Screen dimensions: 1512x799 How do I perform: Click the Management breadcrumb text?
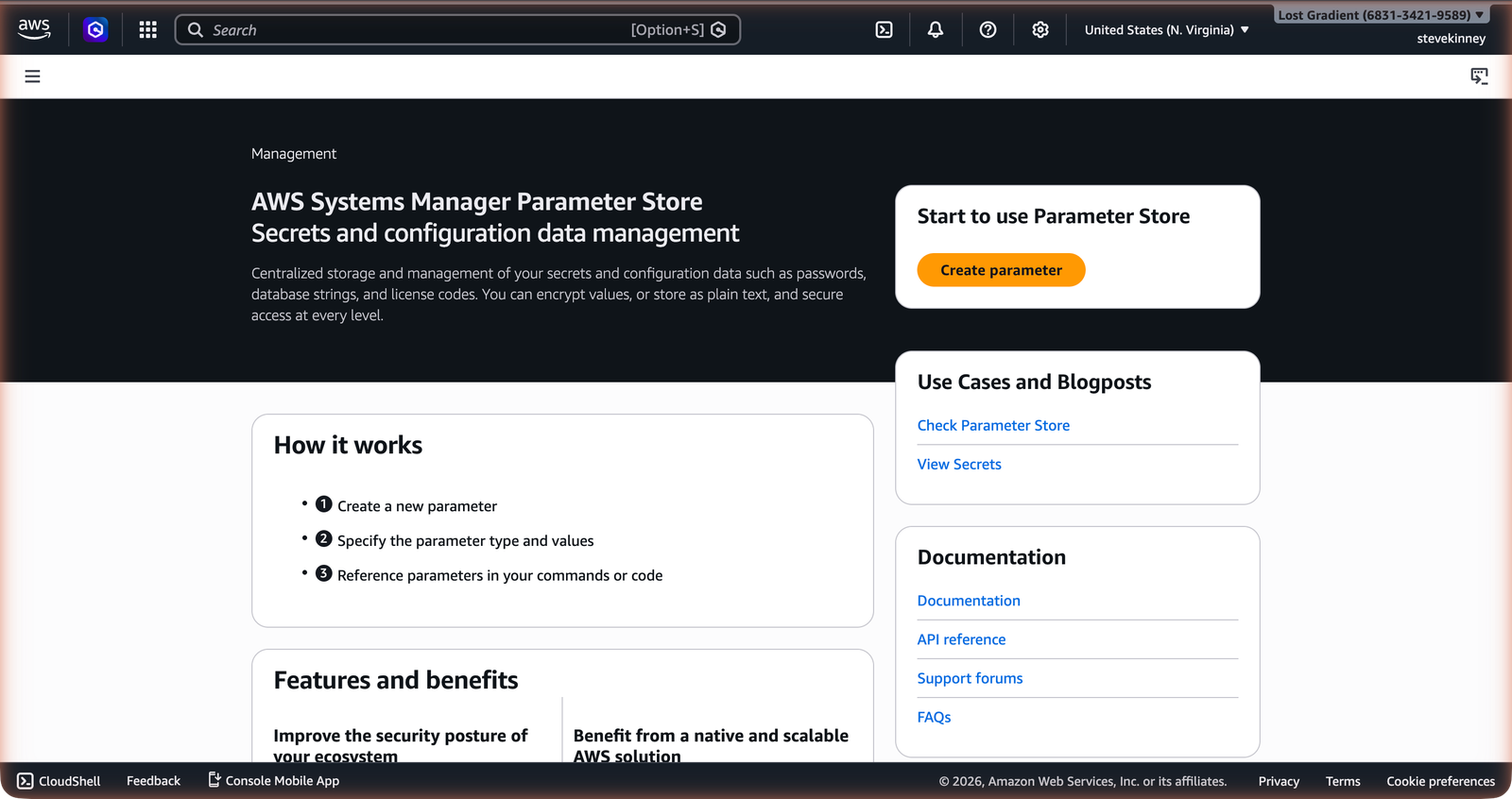pyautogui.click(x=294, y=154)
